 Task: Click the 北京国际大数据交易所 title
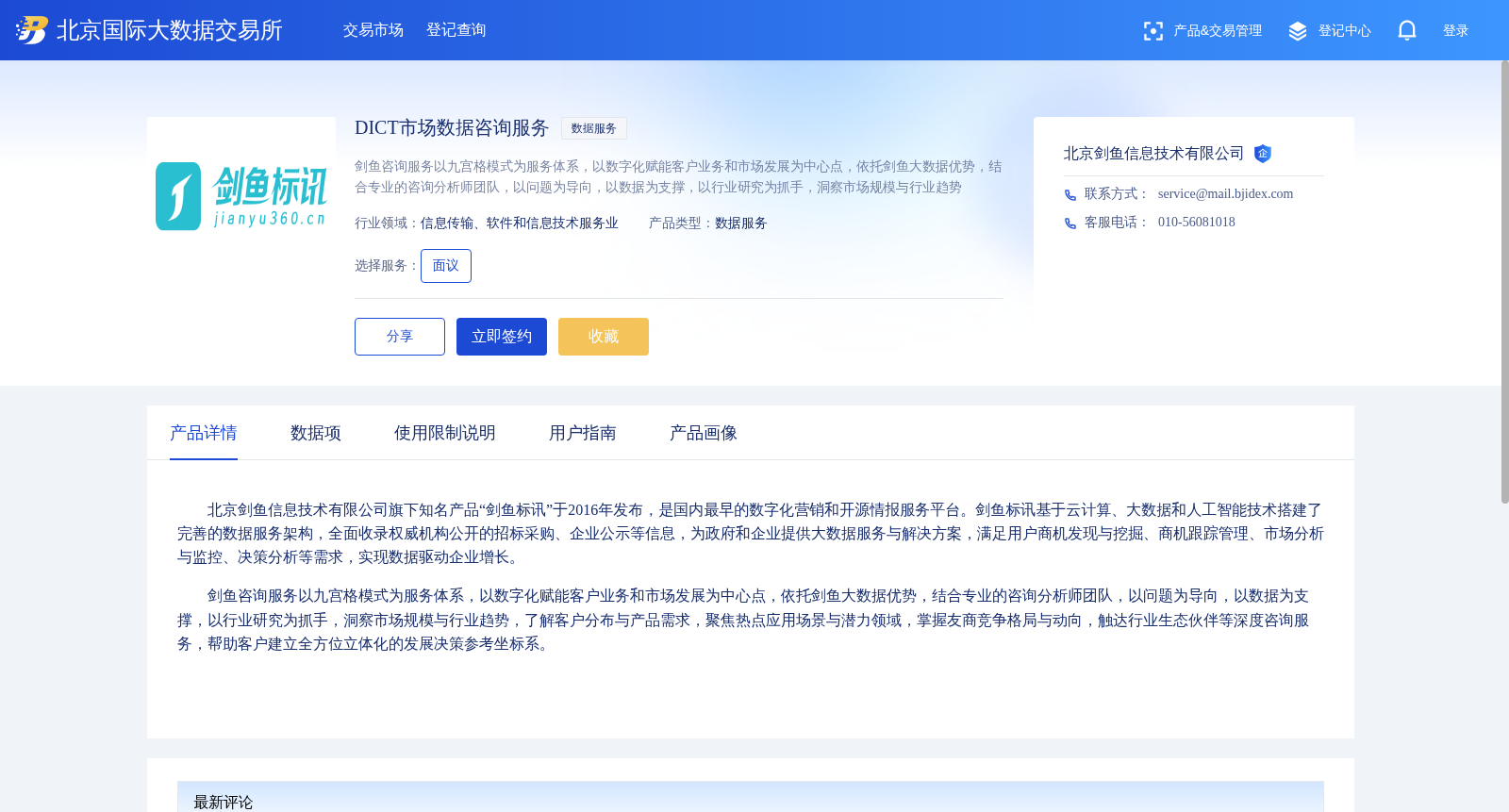170,30
